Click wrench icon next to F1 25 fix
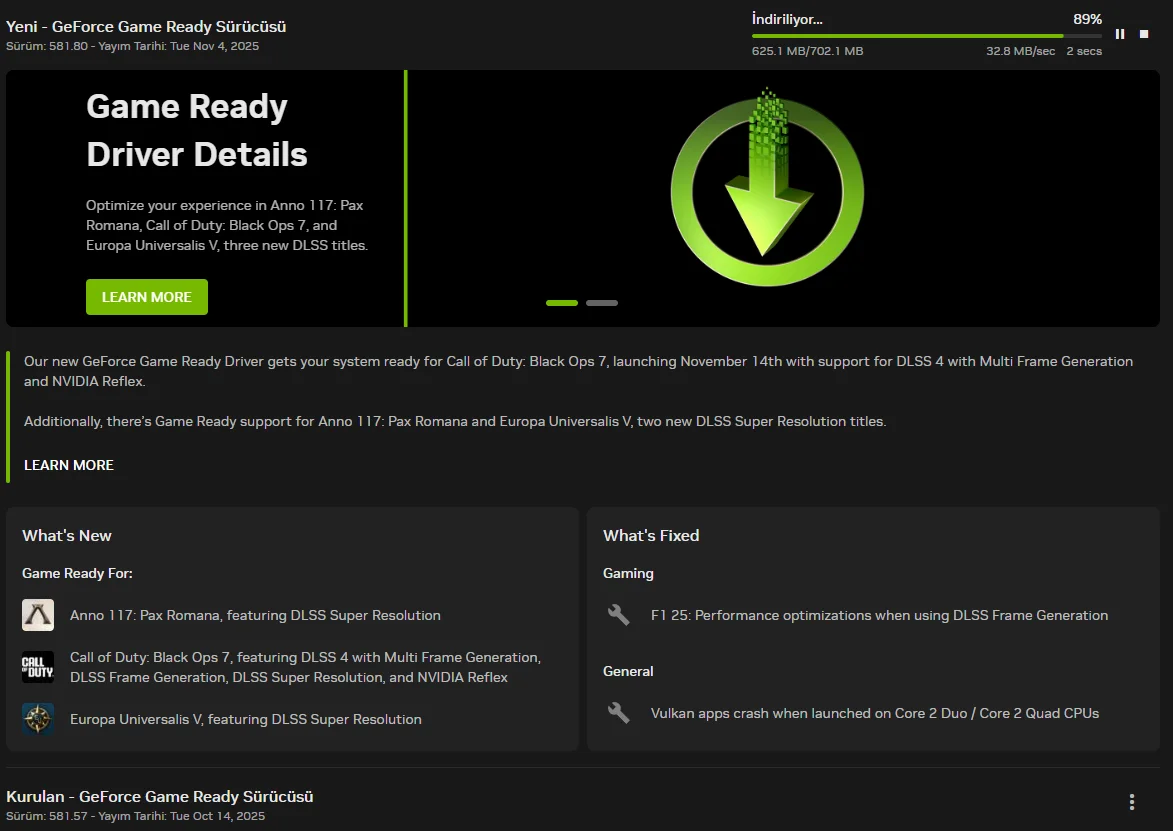1173x831 pixels. (x=619, y=615)
